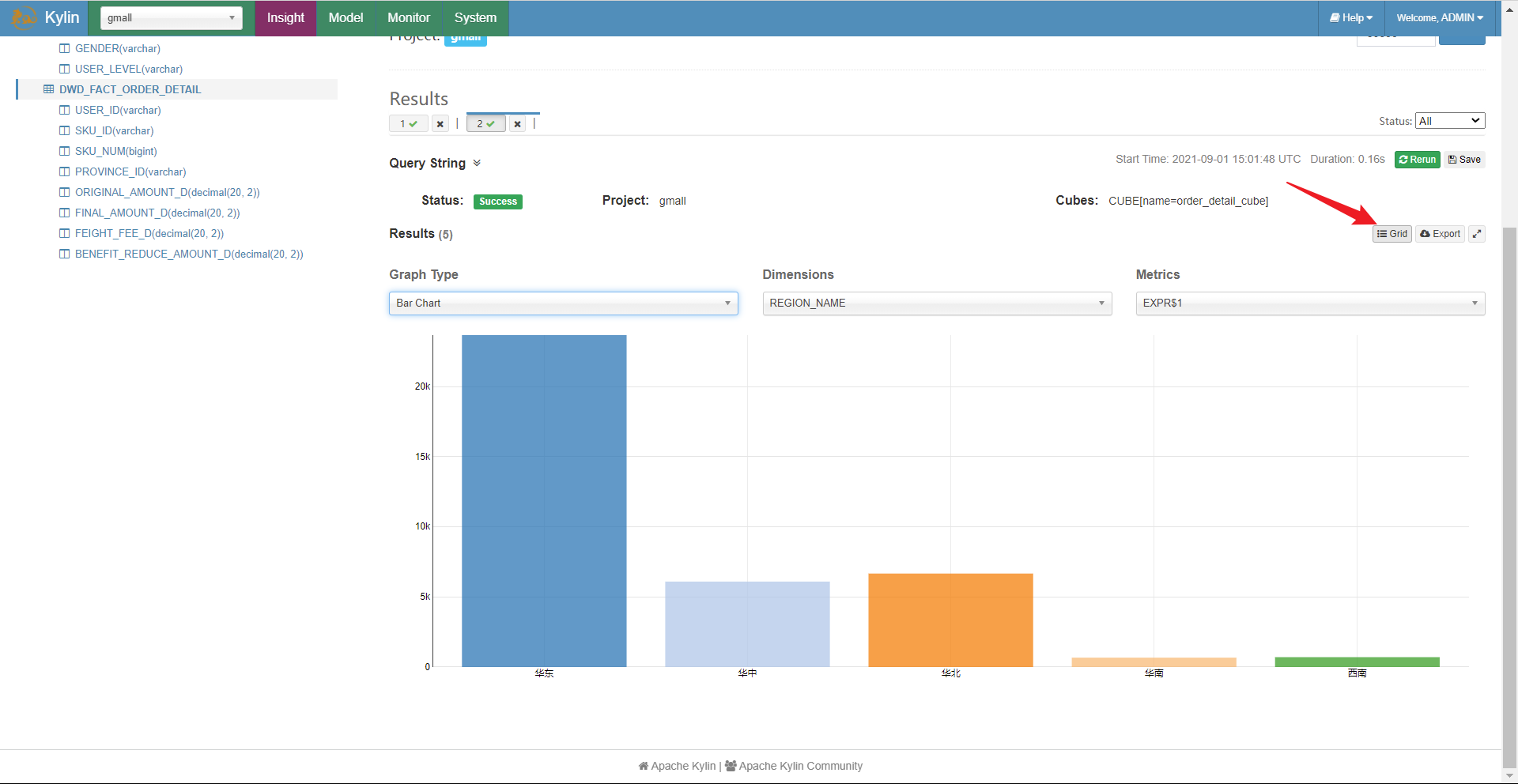Viewport: 1518px width, 784px height.
Task: Select USER_LEVEL(varchar) column
Action: click(129, 69)
